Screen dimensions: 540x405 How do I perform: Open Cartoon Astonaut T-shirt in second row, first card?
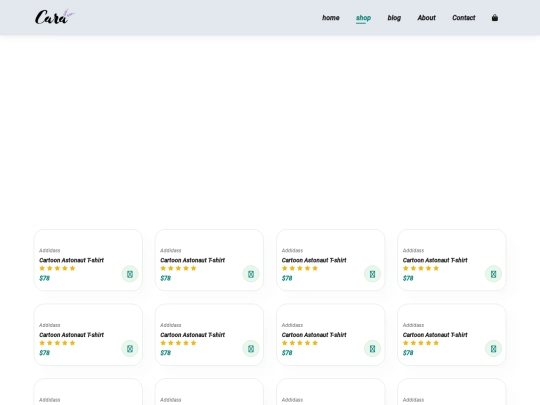(71, 335)
